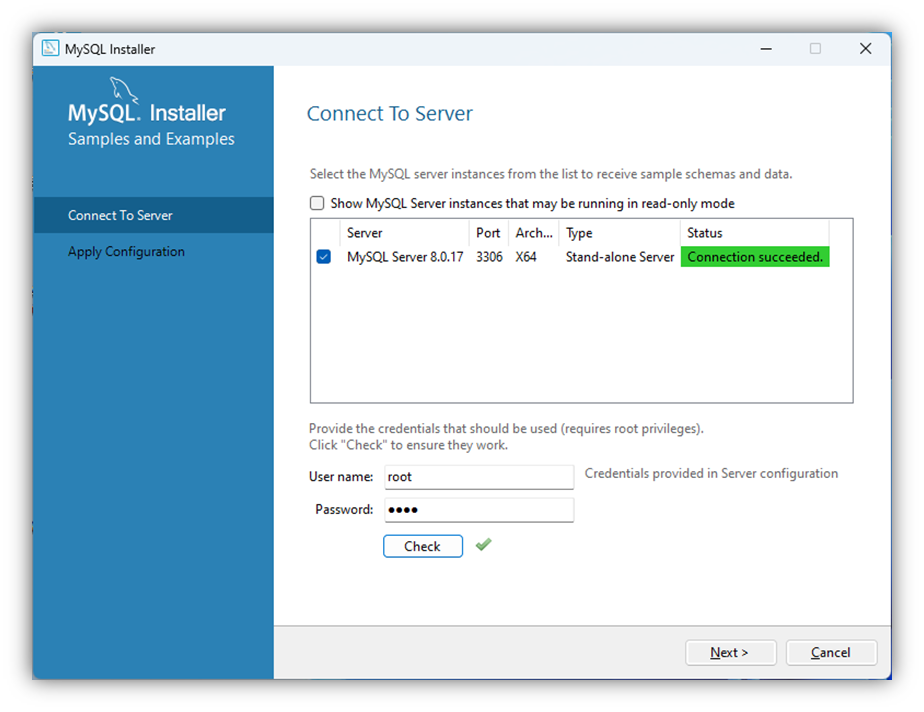
Task: Enable showing read-only mode server instances
Action: tap(317, 203)
